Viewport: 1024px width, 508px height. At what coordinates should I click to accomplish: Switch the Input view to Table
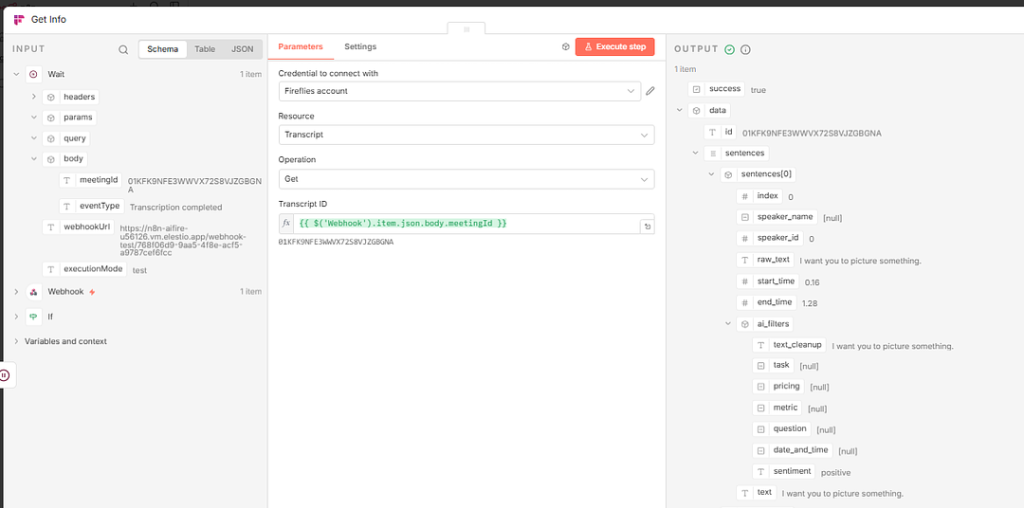click(204, 49)
